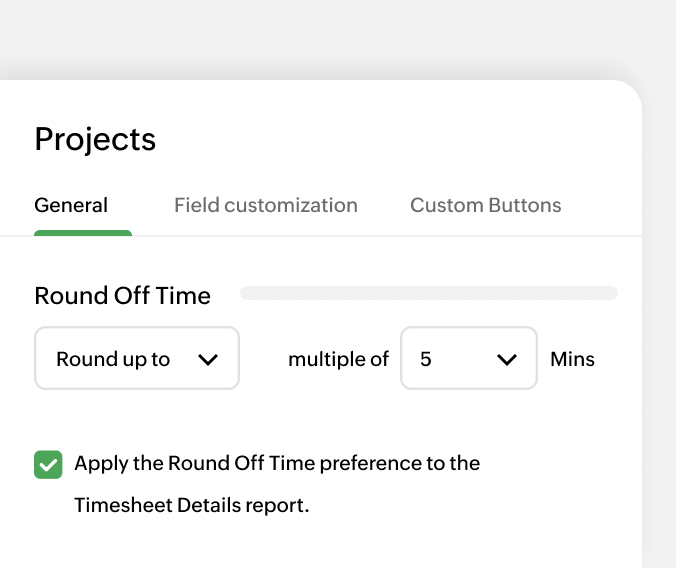The height and width of the screenshot is (568, 676).
Task: Go to the Custom Buttons tab
Action: 485,205
